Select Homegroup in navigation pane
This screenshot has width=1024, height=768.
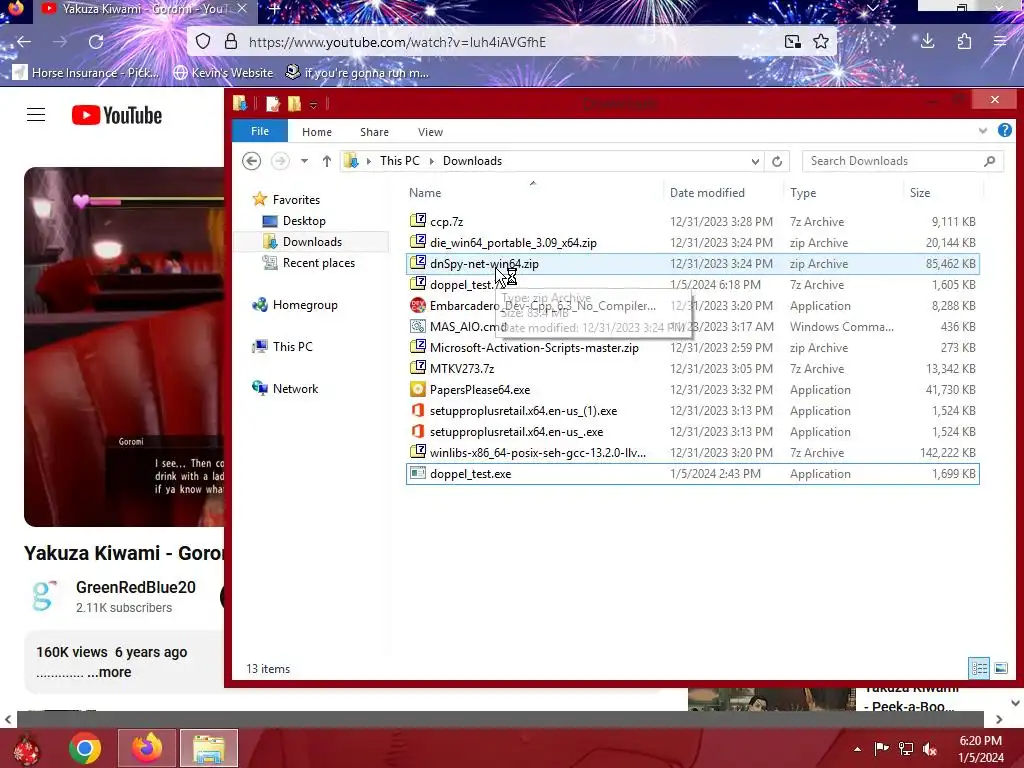[x=305, y=304]
